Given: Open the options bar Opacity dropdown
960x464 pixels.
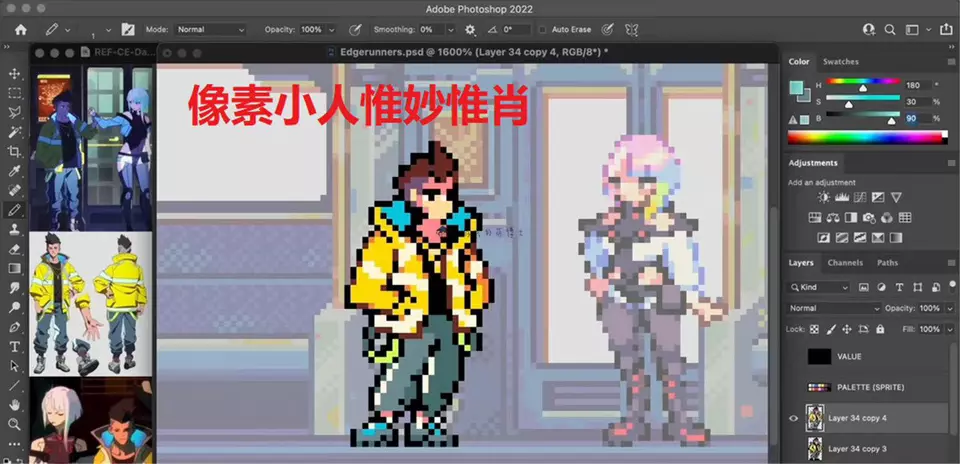Looking at the screenshot, I should pos(331,29).
